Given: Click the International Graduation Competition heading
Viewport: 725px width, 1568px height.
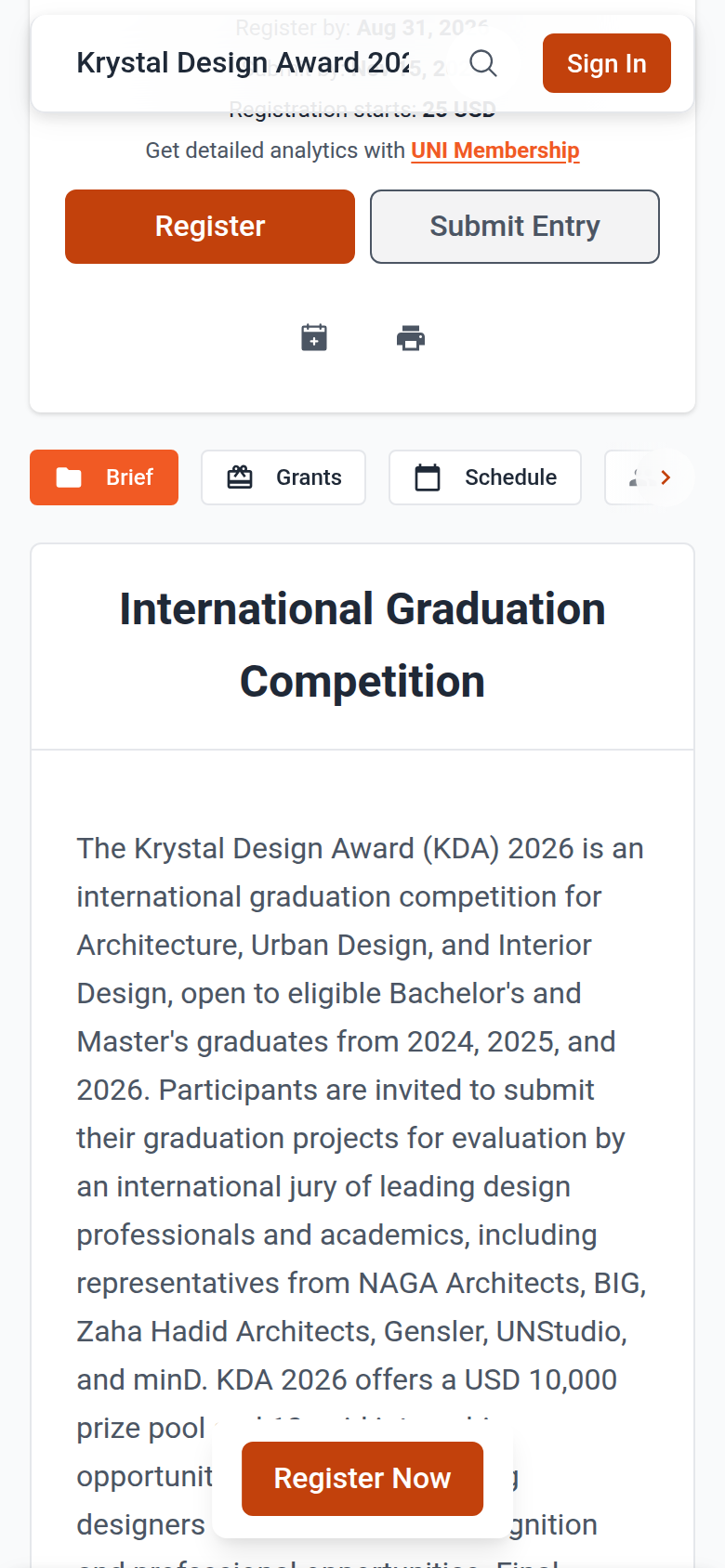Looking at the screenshot, I should (x=362, y=646).
